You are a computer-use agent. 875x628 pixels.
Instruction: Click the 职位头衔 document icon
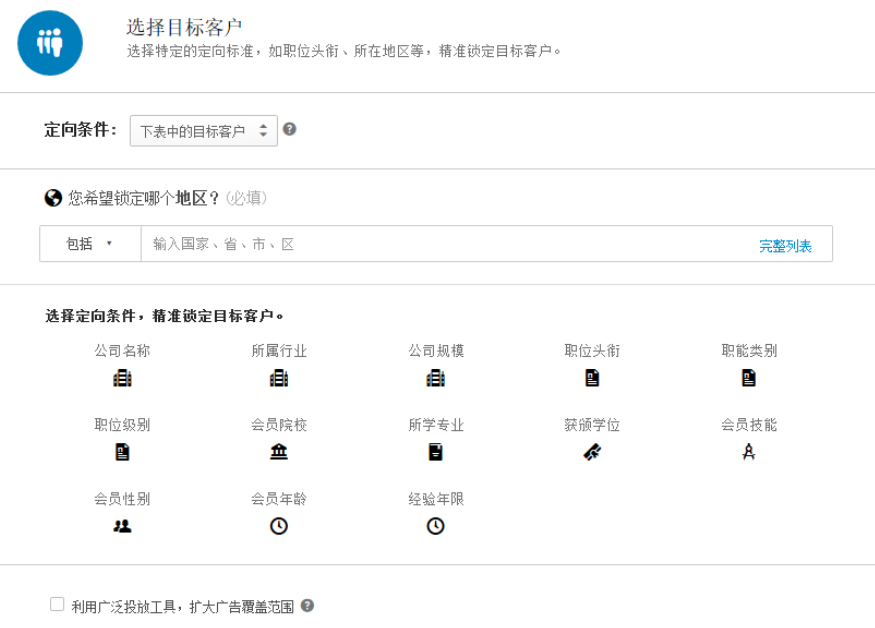(x=592, y=378)
